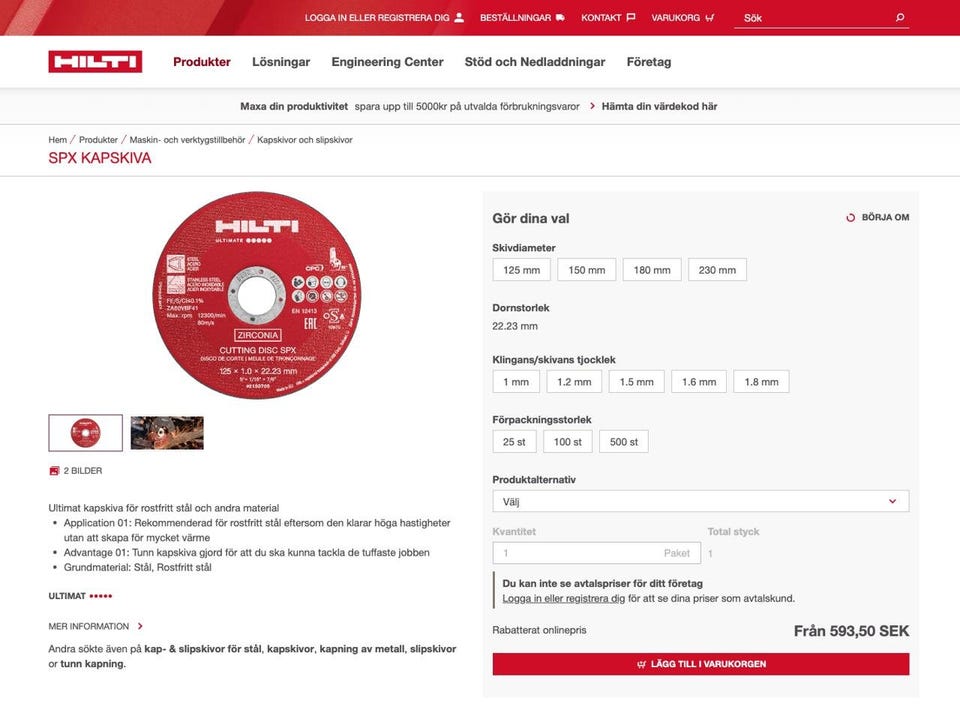Click the Börja om reset icon

click(850, 217)
